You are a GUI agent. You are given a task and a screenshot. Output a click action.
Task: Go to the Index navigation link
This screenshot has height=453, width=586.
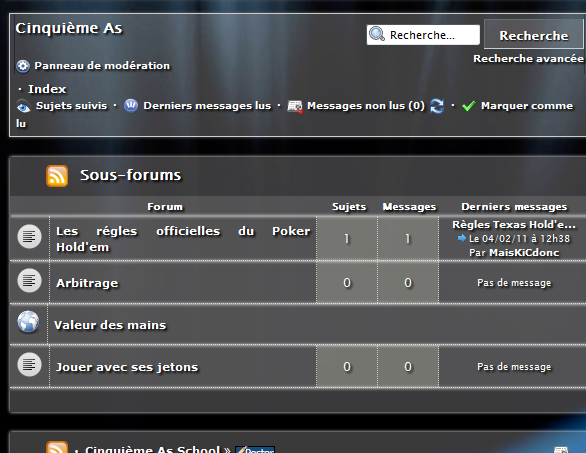47,89
